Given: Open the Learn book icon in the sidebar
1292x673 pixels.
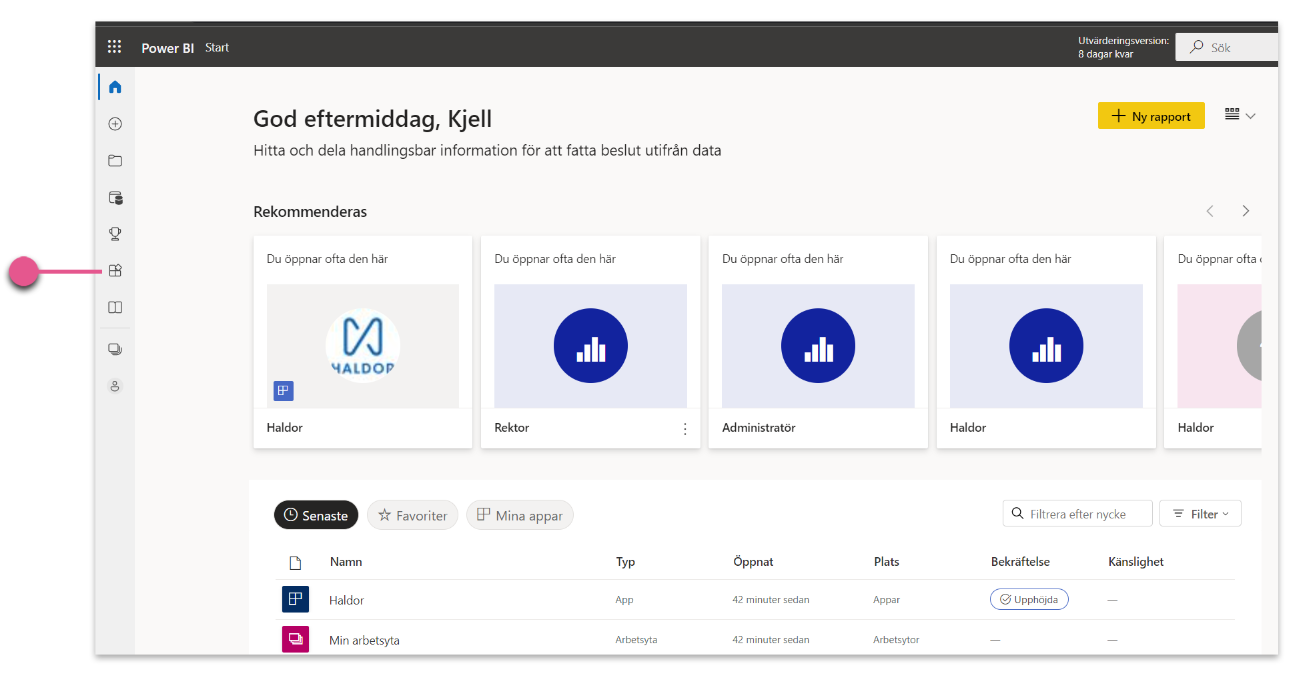Looking at the screenshot, I should point(115,308).
